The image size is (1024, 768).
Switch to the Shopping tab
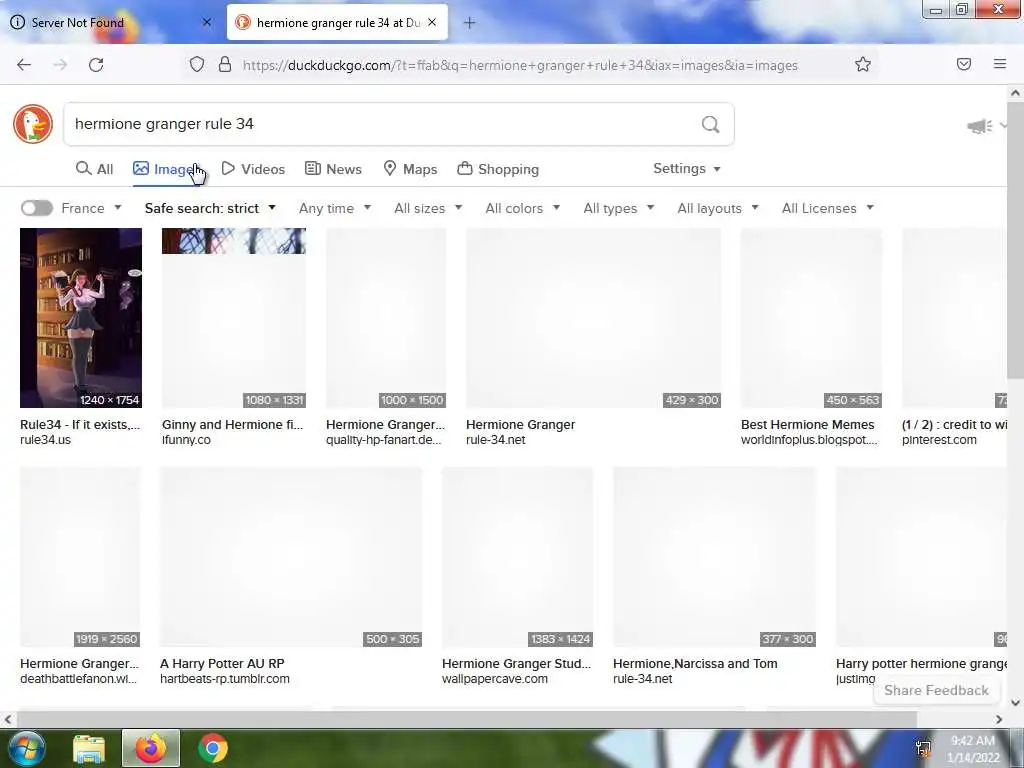coord(498,169)
